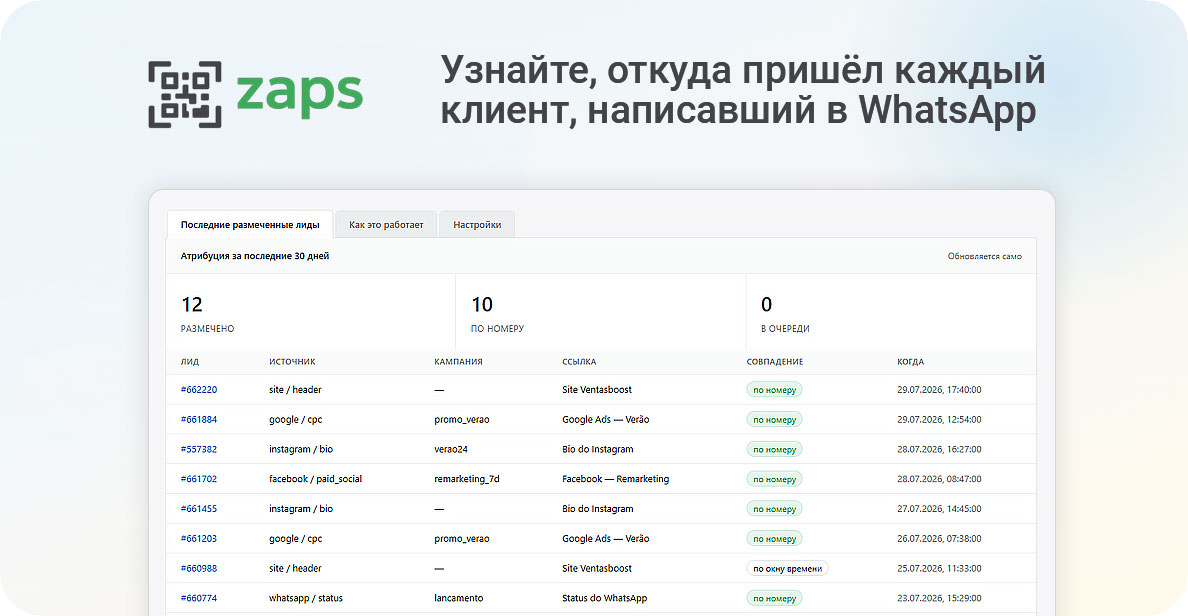Click the lancamento campaign cell
This screenshot has height=616, width=1188.
[x=458, y=598]
